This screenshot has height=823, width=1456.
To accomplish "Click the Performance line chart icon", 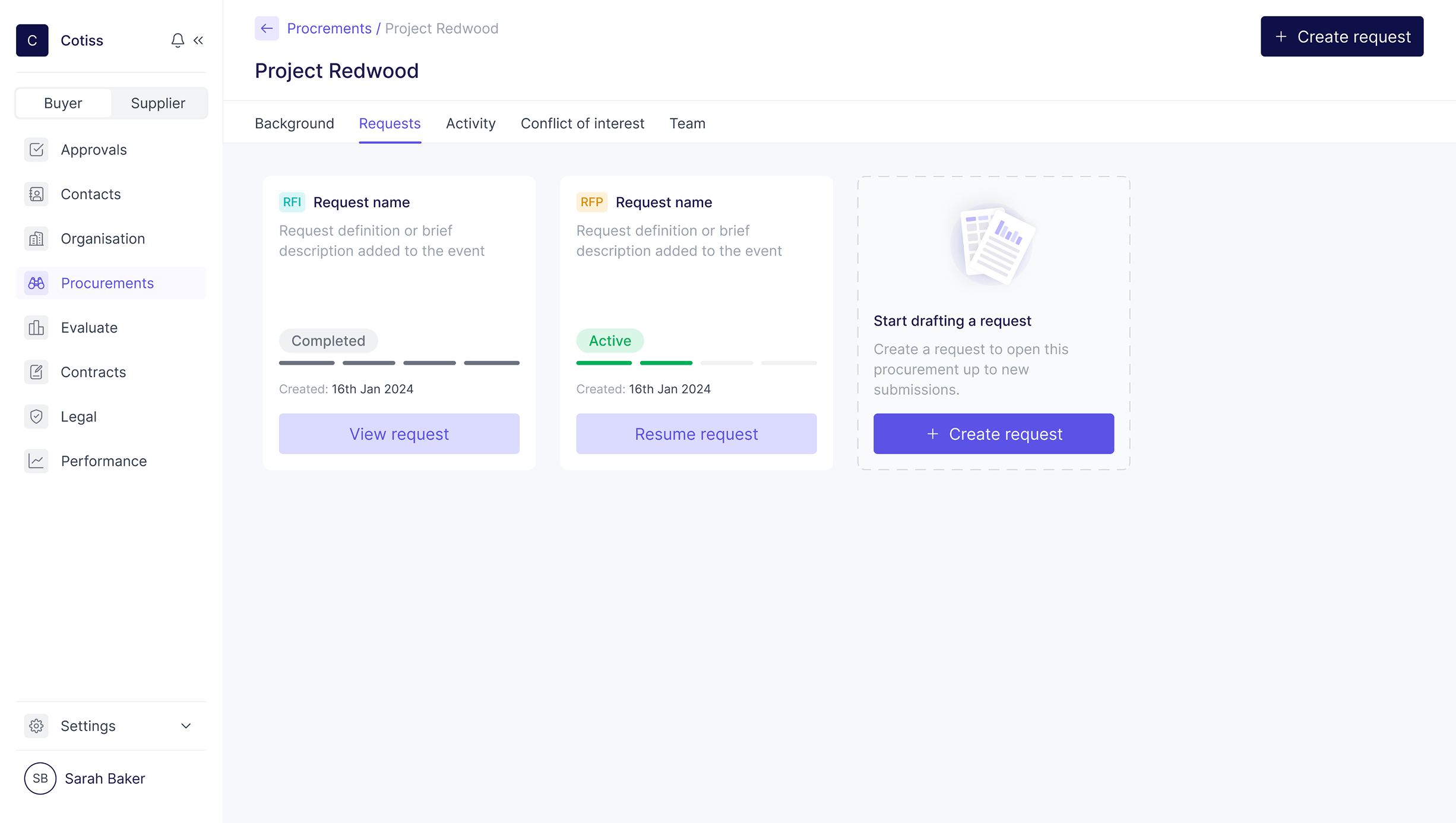I will coord(36,461).
